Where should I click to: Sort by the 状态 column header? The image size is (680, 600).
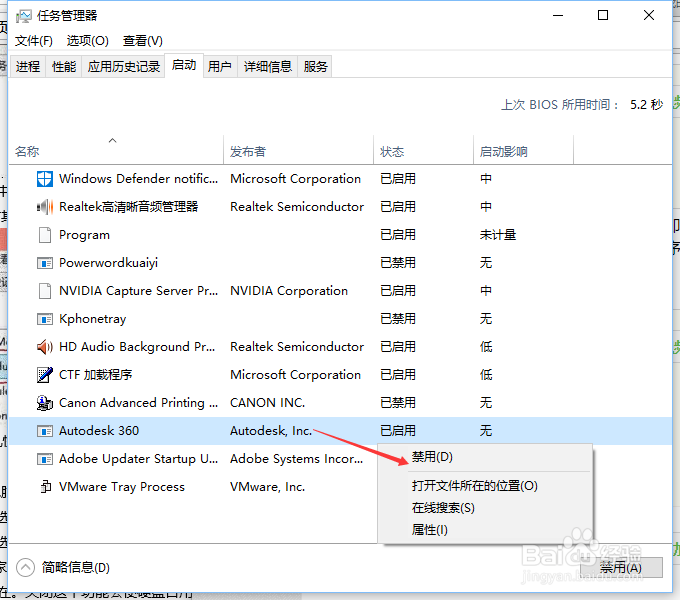[x=423, y=151]
